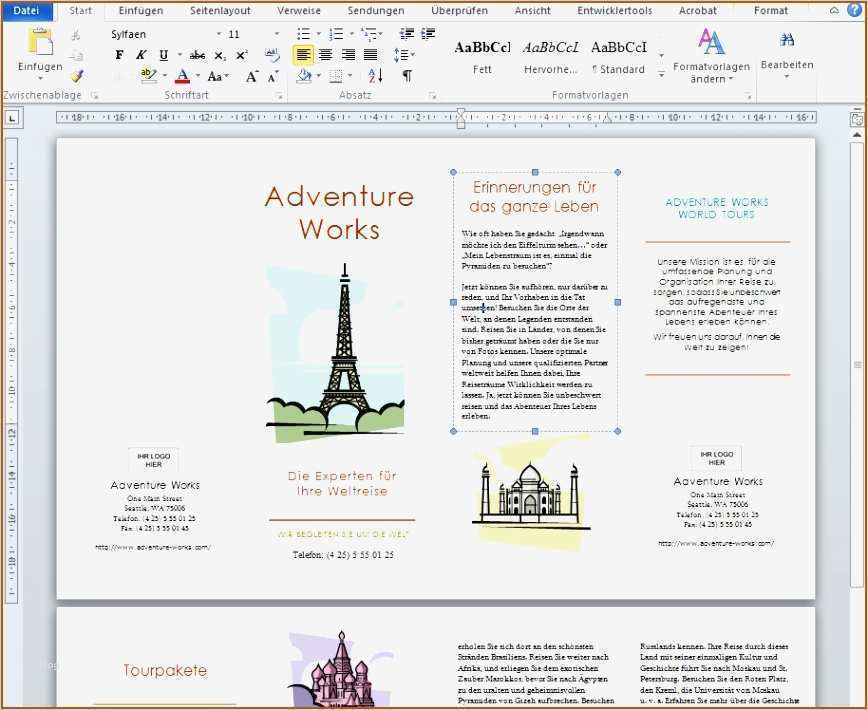Switch to the Seitenlayout tab
868x710 pixels.
(x=220, y=10)
